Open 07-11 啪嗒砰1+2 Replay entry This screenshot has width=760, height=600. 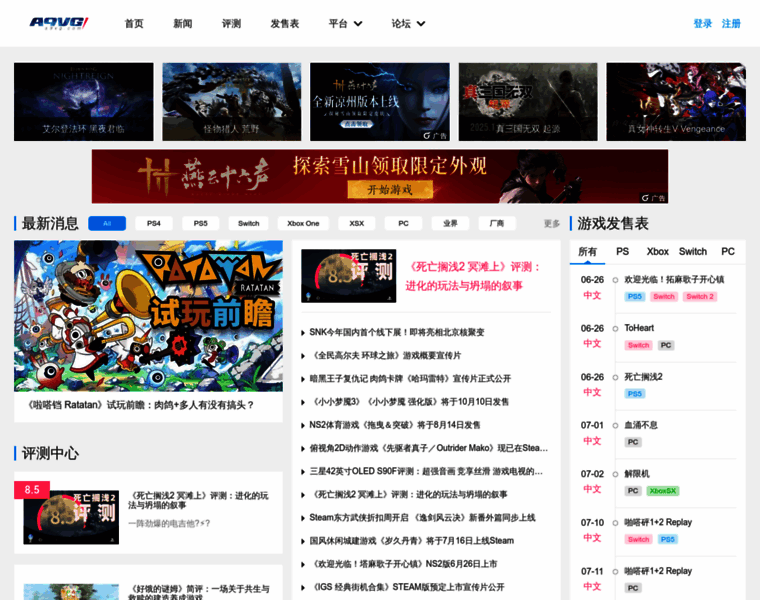(x=658, y=571)
